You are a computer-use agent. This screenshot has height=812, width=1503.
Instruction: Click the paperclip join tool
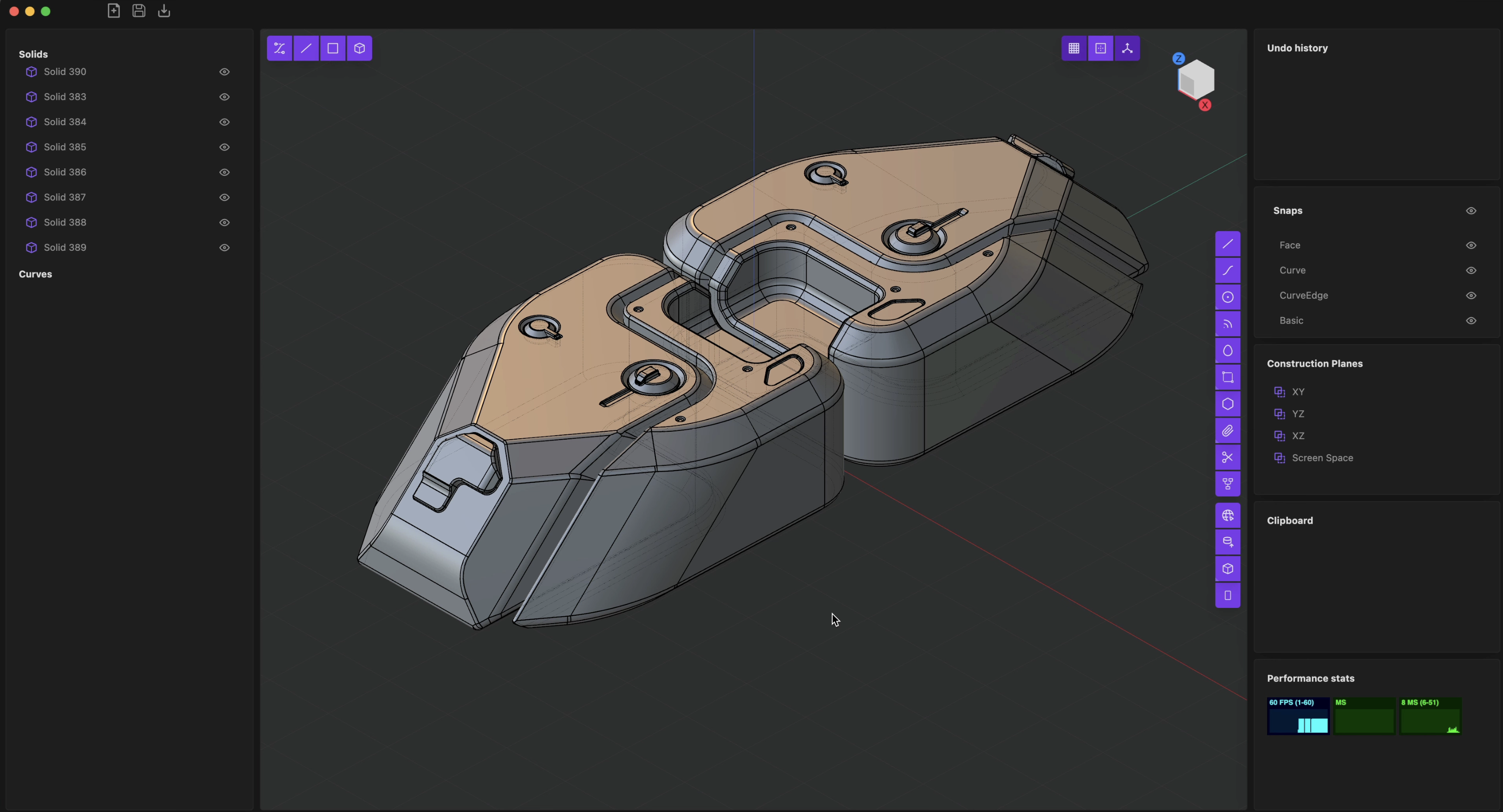click(x=1228, y=431)
